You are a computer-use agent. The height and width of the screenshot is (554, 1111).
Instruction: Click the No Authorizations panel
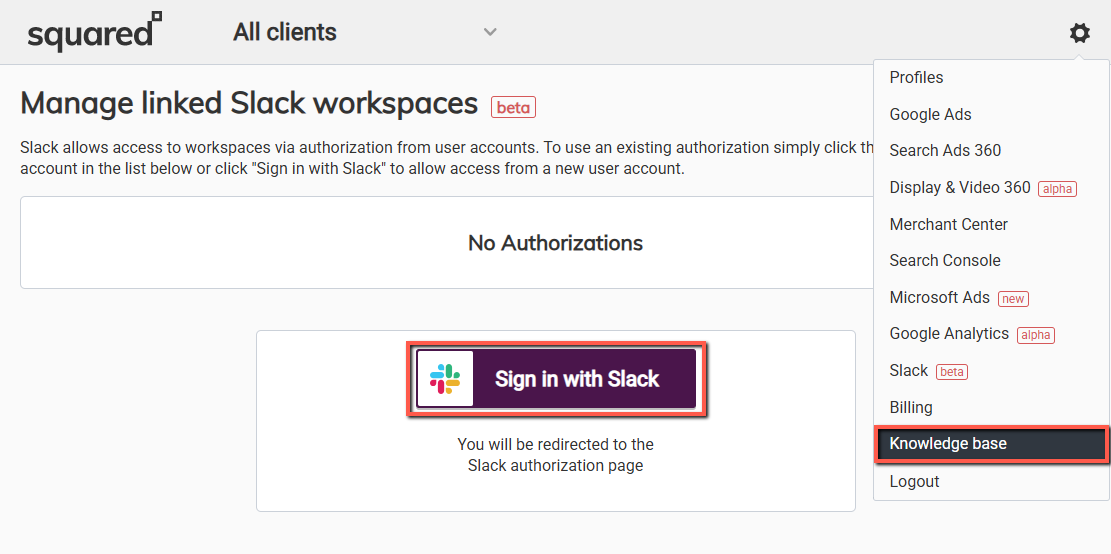(x=445, y=243)
